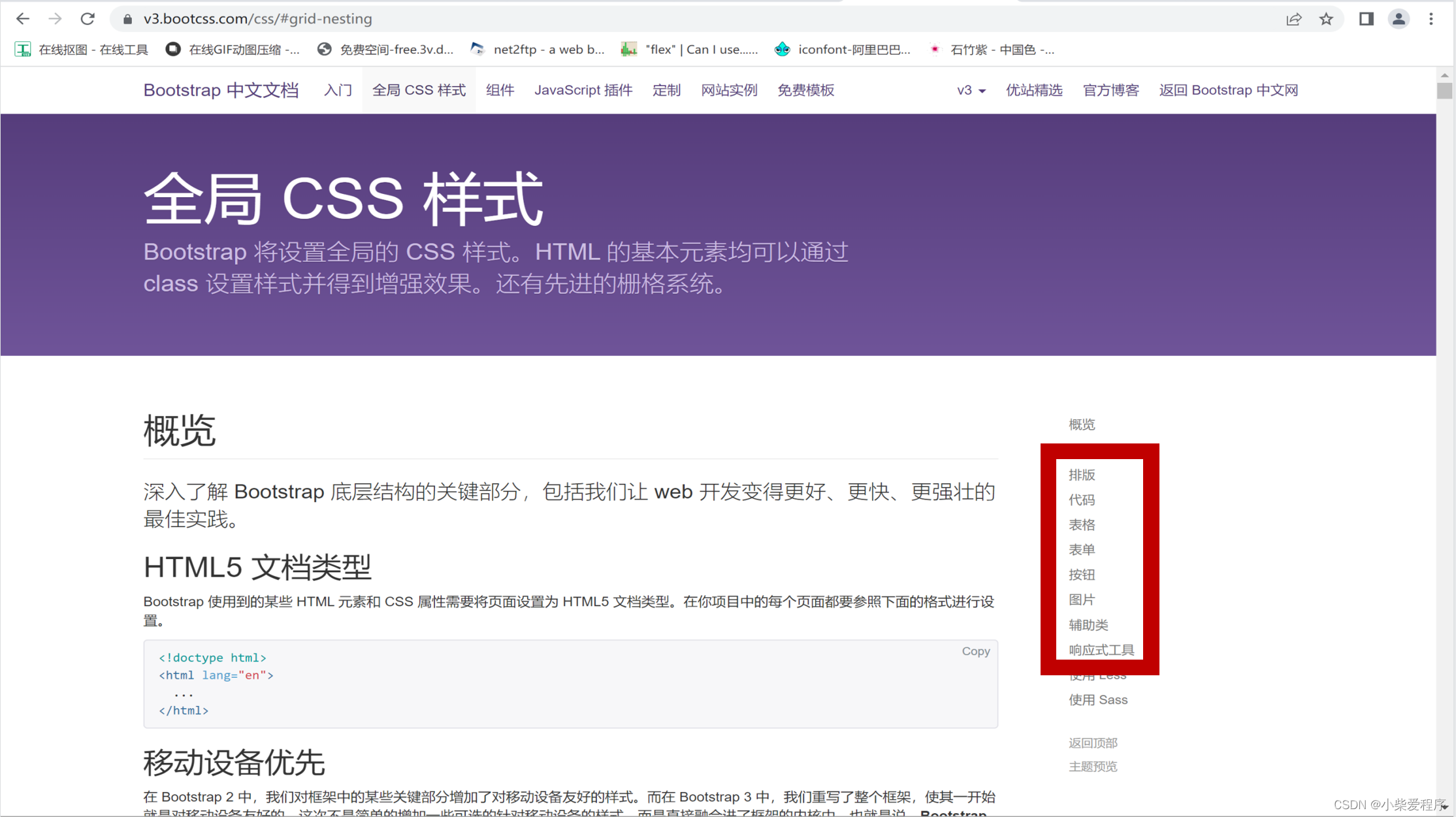Image resolution: width=1456 pixels, height=817 pixels.
Task: Open the 定制 nav item
Action: coord(666,90)
